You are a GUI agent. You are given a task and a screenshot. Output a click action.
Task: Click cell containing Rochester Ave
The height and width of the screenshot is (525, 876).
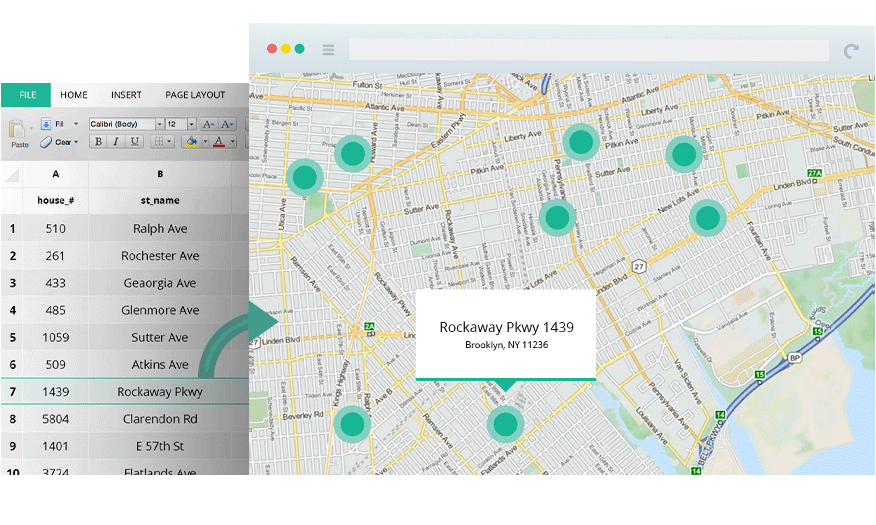pyautogui.click(x=160, y=256)
